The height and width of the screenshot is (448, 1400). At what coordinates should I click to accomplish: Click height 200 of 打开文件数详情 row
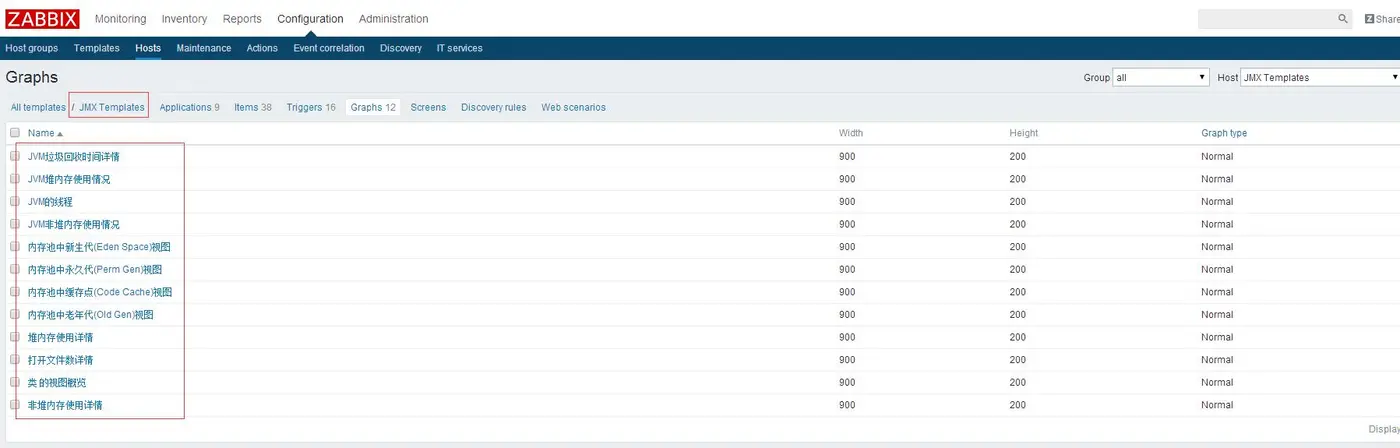1018,359
